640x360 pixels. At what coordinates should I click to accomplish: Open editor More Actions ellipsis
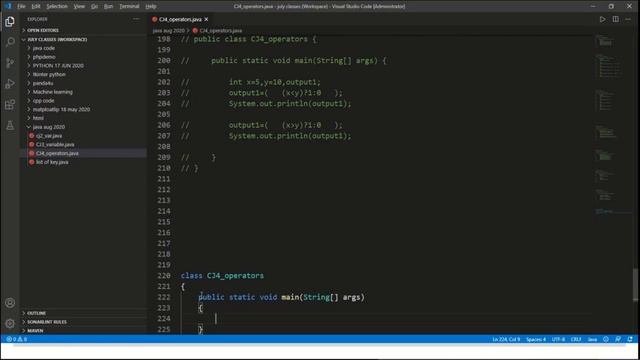point(628,19)
